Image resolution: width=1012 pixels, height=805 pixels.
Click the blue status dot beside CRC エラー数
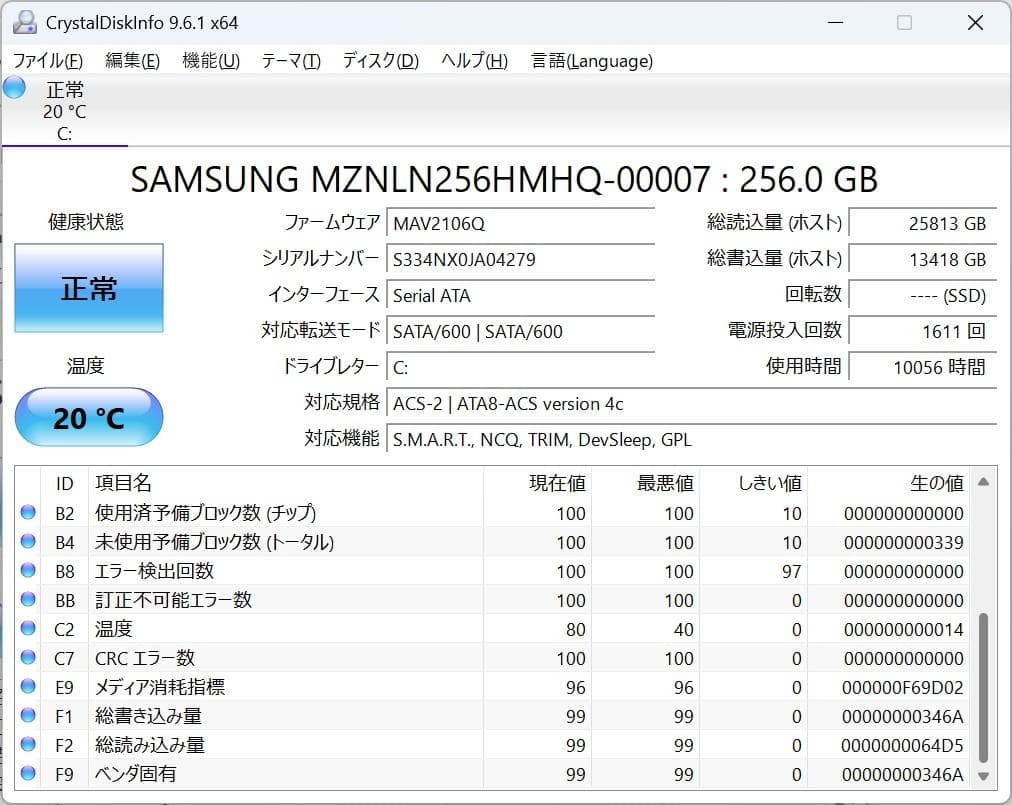click(x=29, y=658)
